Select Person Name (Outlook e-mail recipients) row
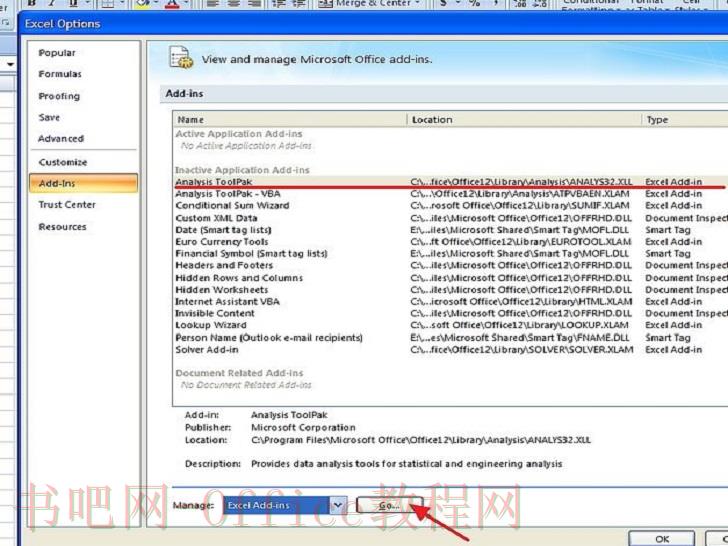Viewport: 728px width, 546px height. tap(450, 338)
